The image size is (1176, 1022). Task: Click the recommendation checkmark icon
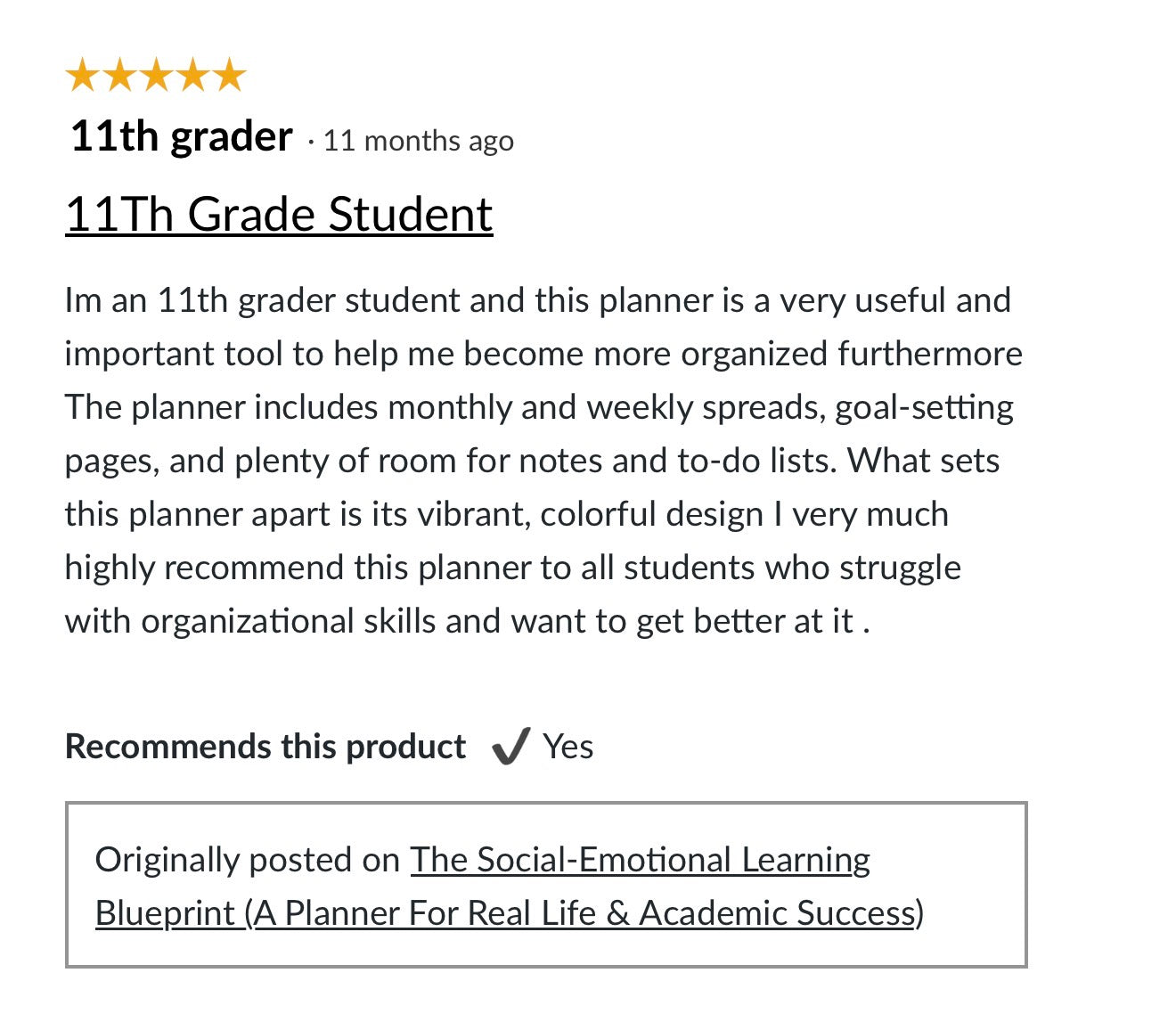(510, 747)
